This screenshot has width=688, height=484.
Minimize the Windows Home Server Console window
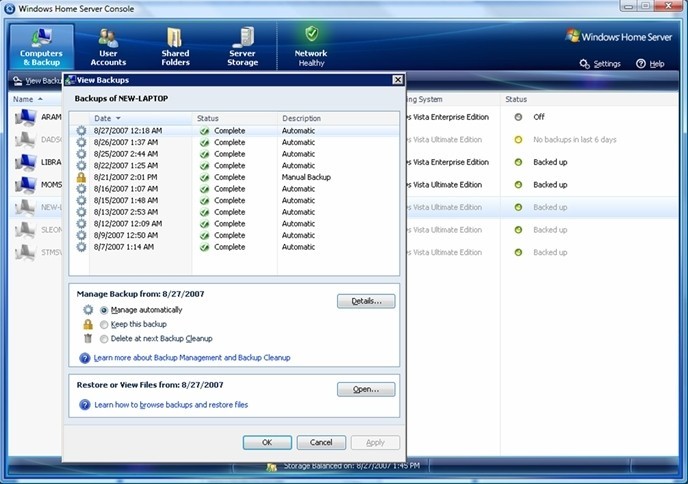[x=627, y=6]
